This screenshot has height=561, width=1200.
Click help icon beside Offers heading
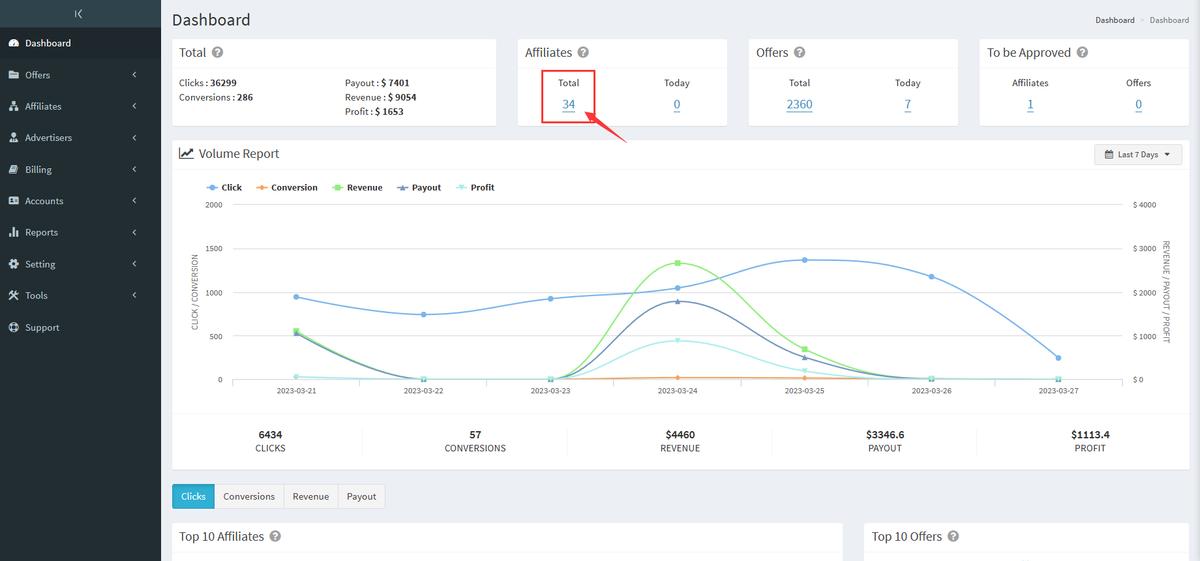(799, 53)
